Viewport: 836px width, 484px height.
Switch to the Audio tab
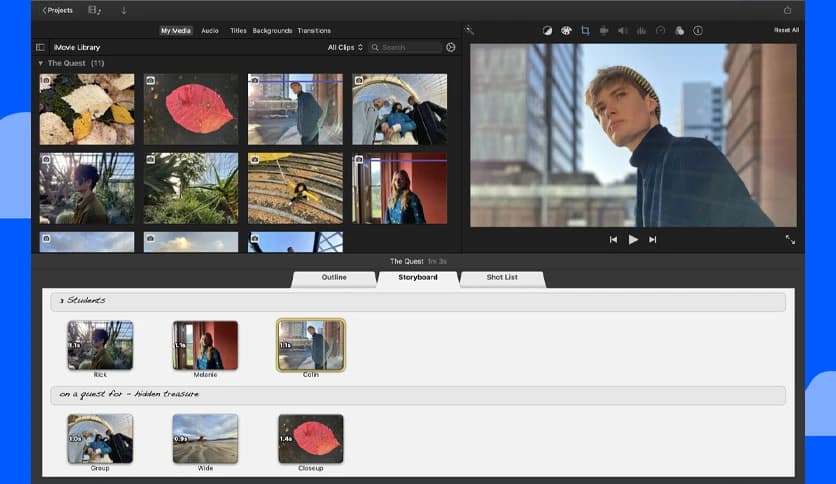click(x=210, y=30)
